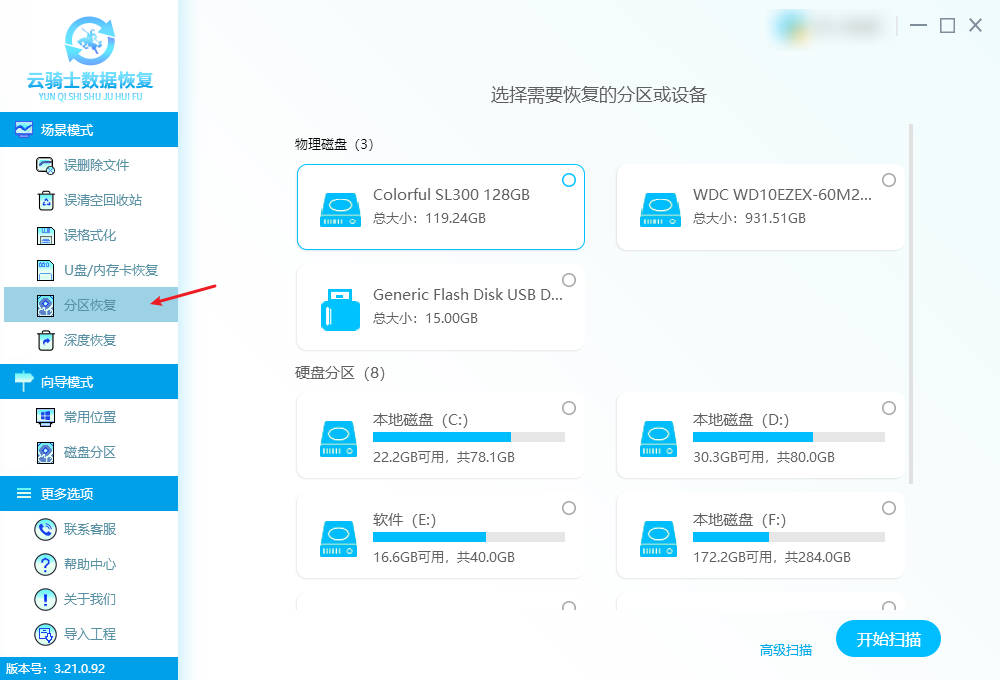Choose the 误格式化 scenario

tap(91, 235)
